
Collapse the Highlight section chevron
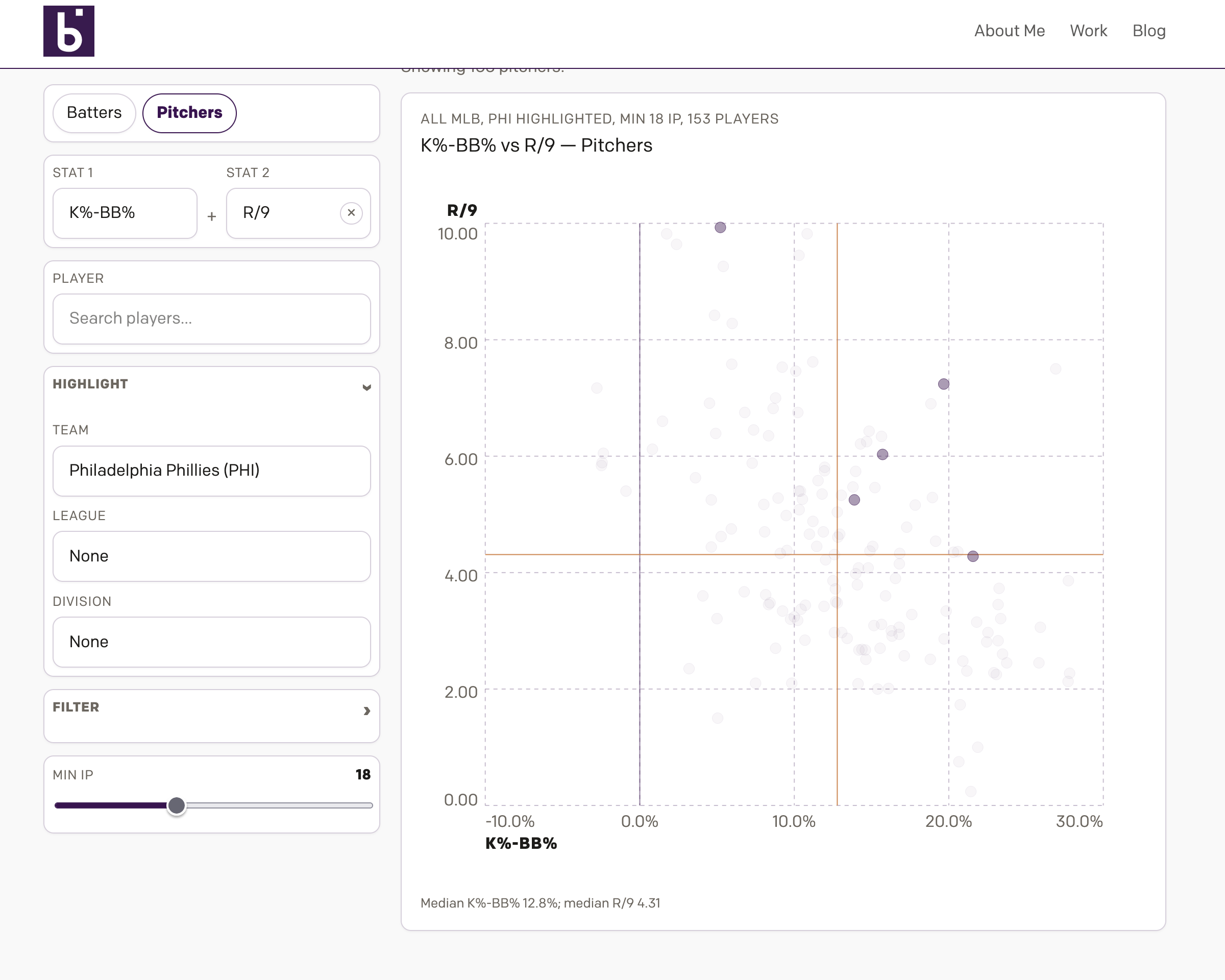click(366, 387)
